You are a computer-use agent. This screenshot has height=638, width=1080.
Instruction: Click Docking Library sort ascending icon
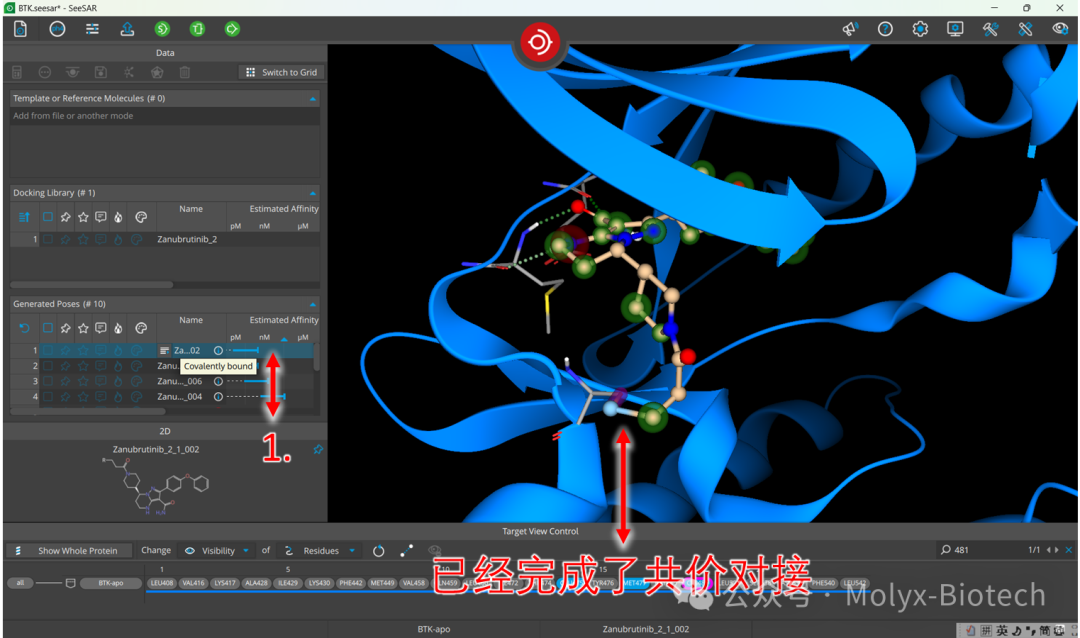tap(24, 217)
